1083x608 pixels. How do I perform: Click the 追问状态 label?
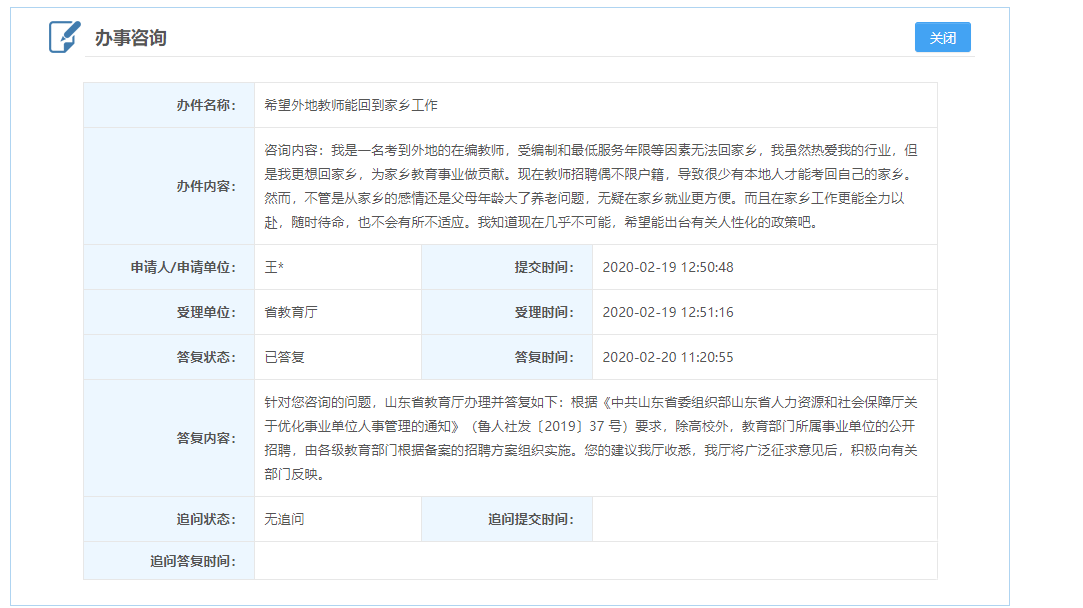pyautogui.click(x=206, y=519)
